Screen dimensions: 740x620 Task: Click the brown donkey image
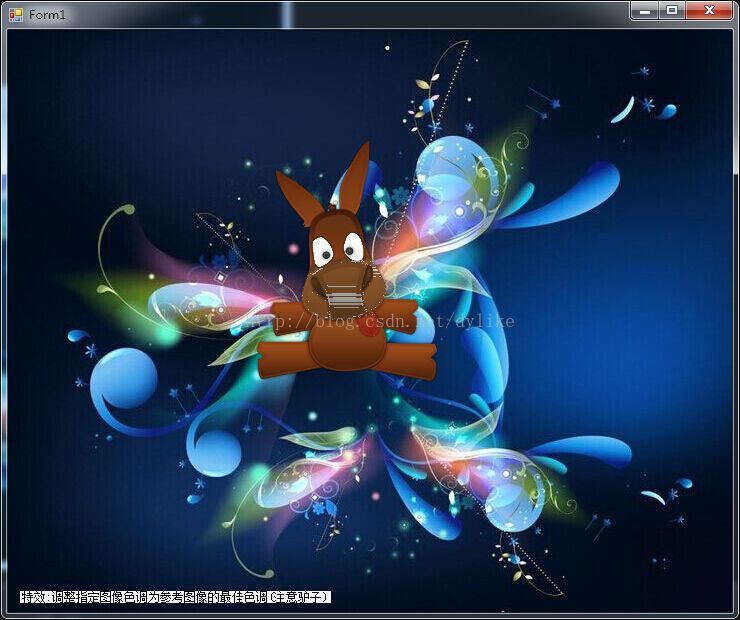tap(347, 262)
